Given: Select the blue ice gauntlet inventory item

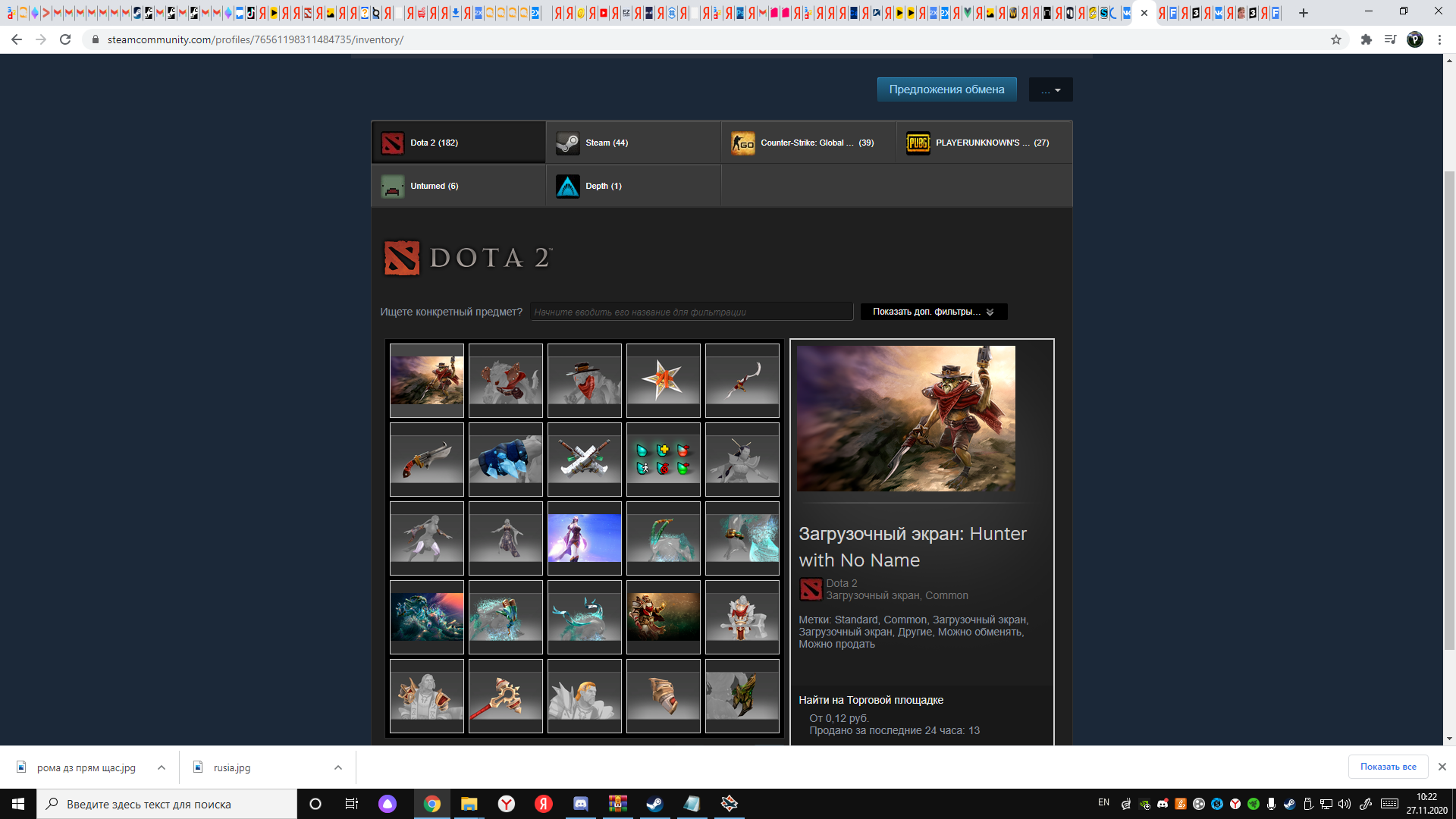Looking at the screenshot, I should click(x=506, y=460).
